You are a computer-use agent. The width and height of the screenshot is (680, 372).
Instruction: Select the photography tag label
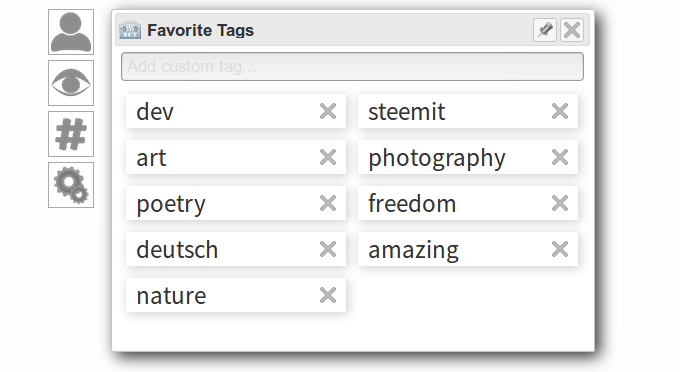[x=437, y=158]
